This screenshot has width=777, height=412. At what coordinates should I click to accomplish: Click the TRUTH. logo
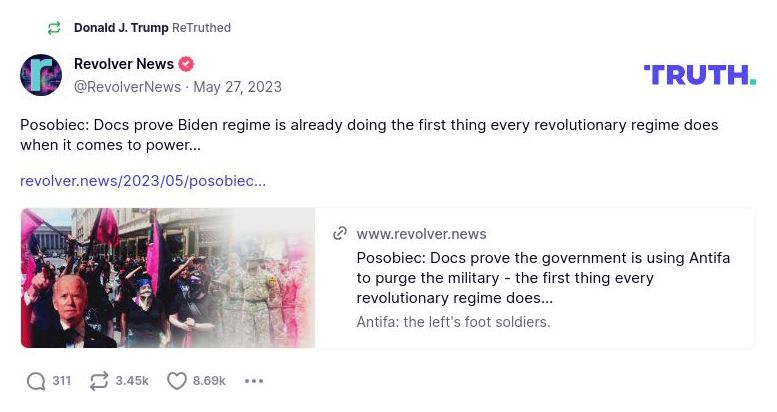tap(700, 75)
